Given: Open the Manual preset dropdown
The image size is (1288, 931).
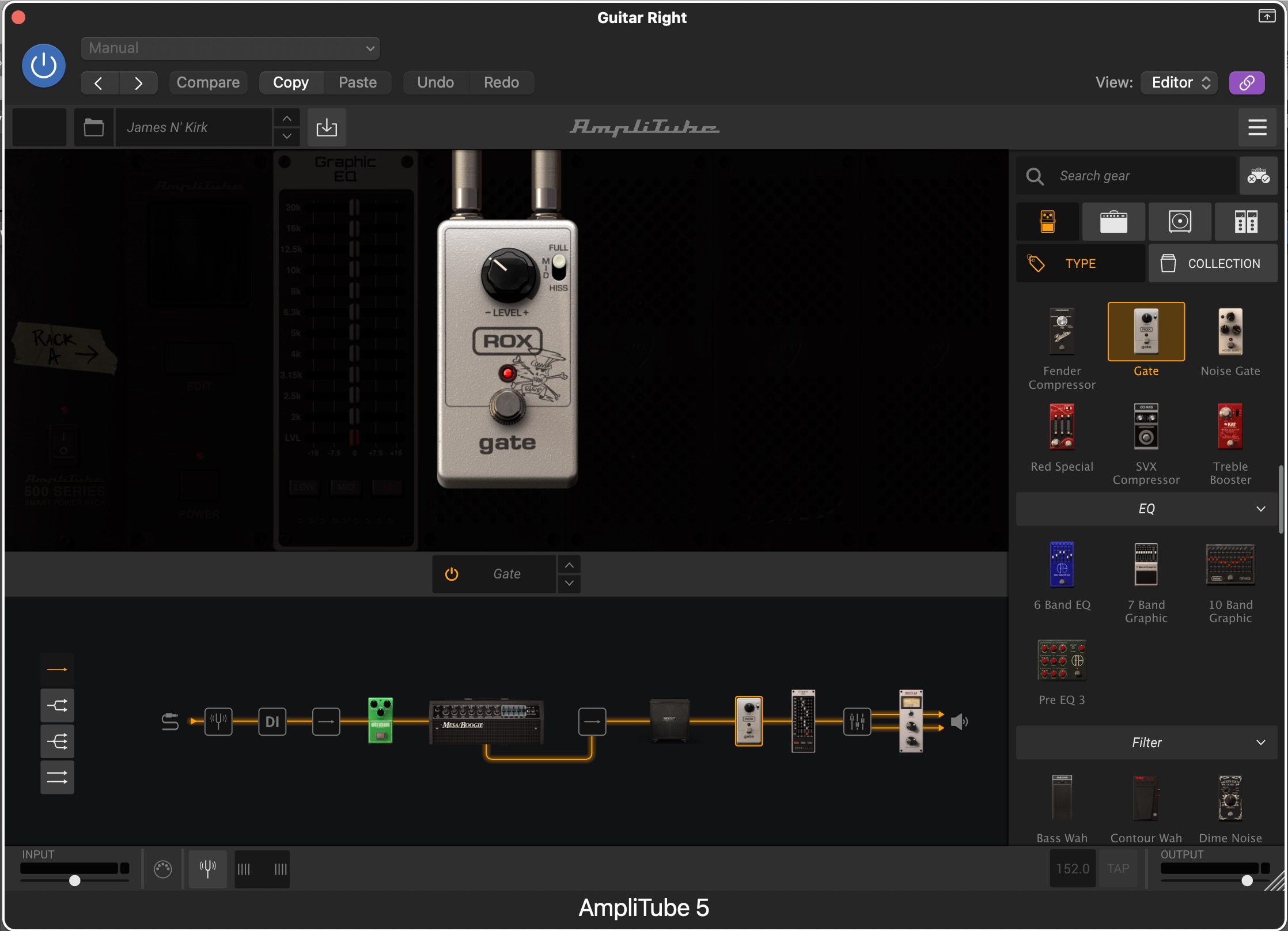Looking at the screenshot, I should coord(230,48).
